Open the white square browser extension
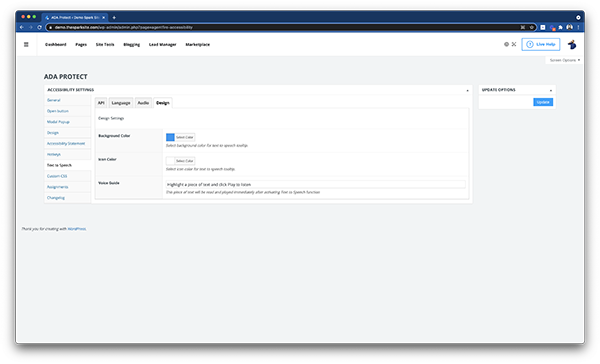This screenshot has width=600, height=364. tap(543, 27)
